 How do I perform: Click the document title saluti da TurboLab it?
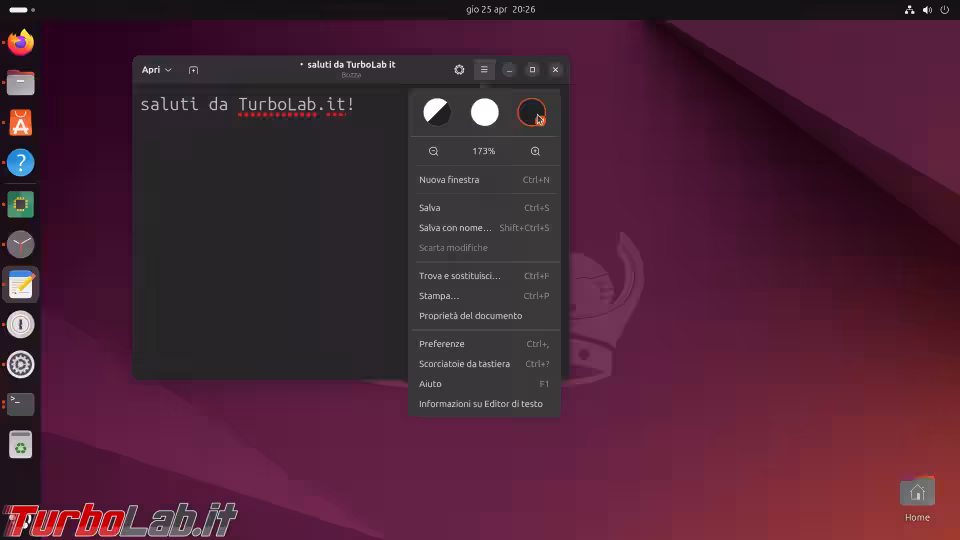[x=351, y=64]
